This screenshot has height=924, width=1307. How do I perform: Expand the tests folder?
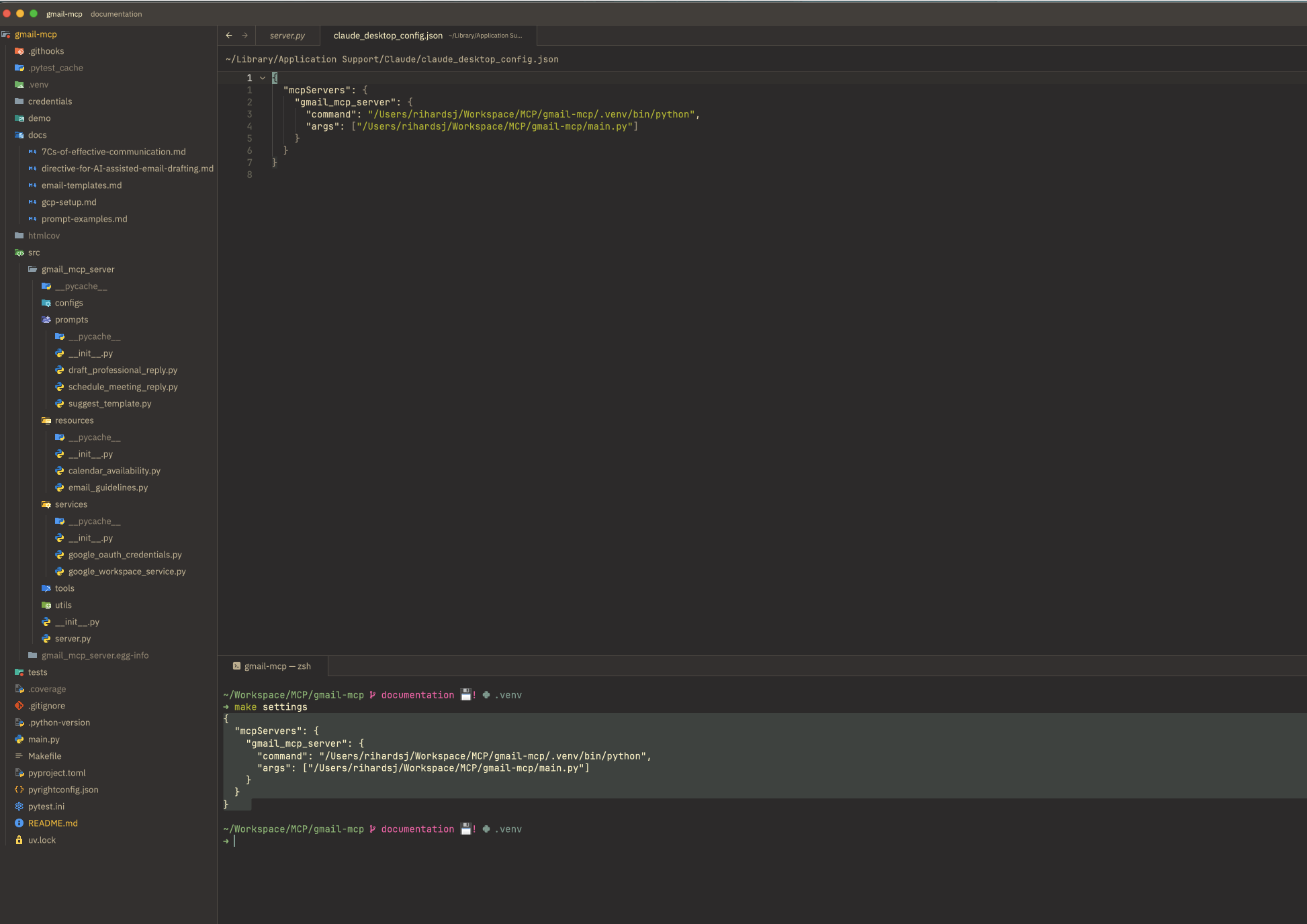pyautogui.click(x=37, y=672)
